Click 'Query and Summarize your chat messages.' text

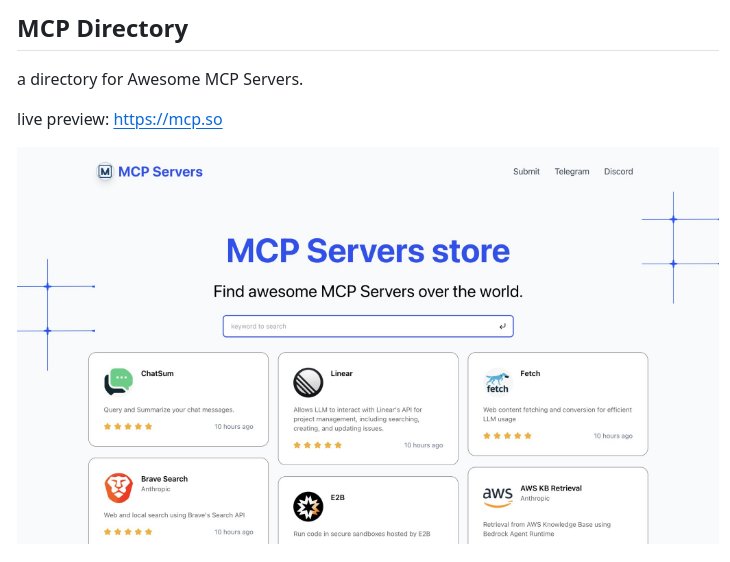pos(169,410)
